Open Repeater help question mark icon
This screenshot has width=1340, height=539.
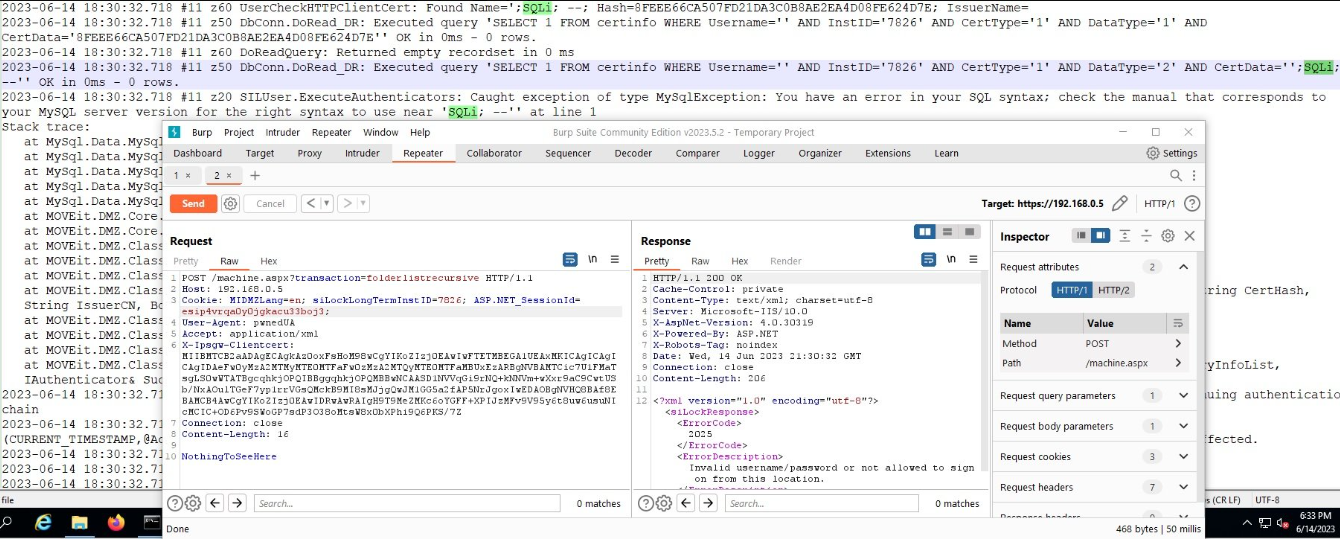(1191, 203)
